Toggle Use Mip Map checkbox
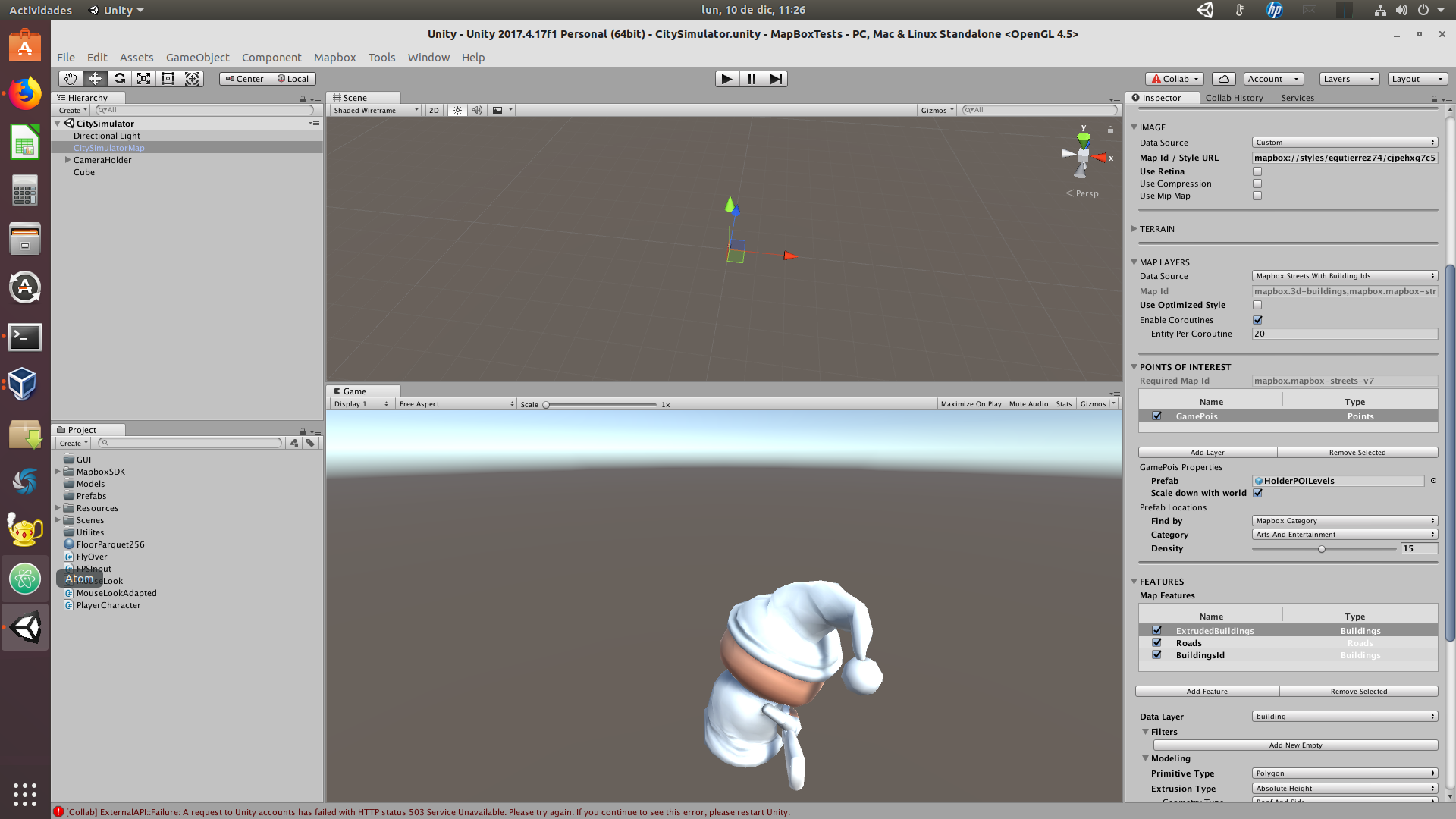Screen dimensions: 1456x819 tap(1257, 196)
